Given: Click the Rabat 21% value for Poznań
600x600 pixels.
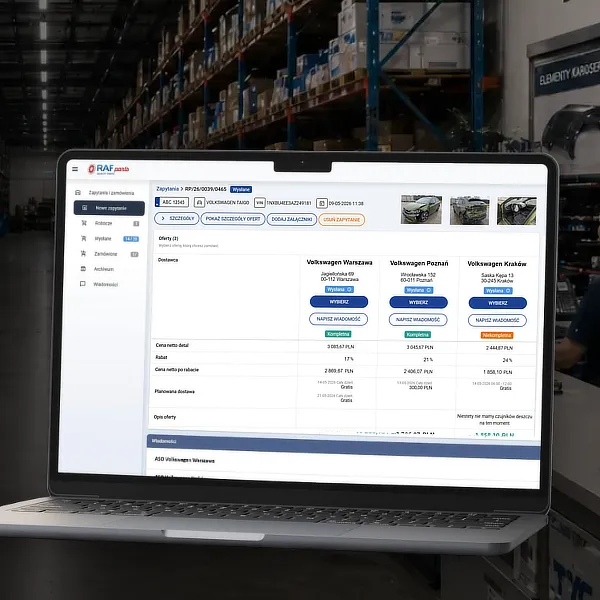Looking at the screenshot, I should (428, 360).
